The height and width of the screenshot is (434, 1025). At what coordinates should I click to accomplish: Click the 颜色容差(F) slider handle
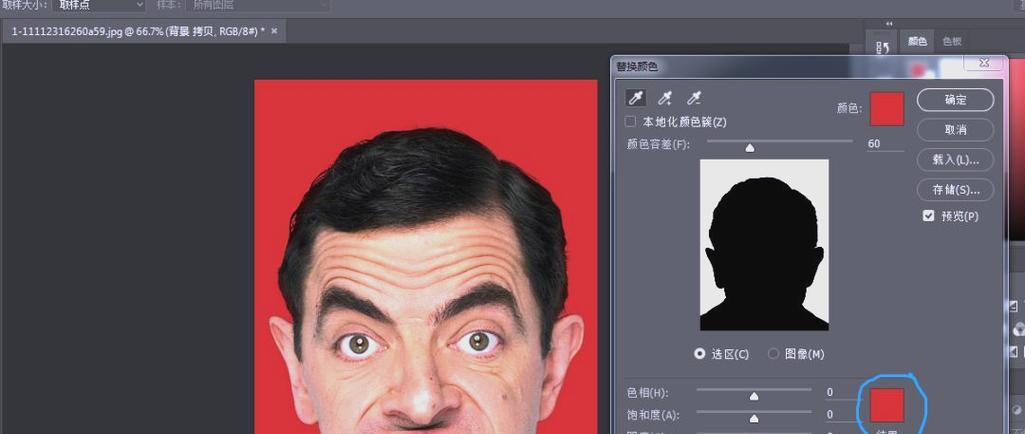tap(750, 148)
